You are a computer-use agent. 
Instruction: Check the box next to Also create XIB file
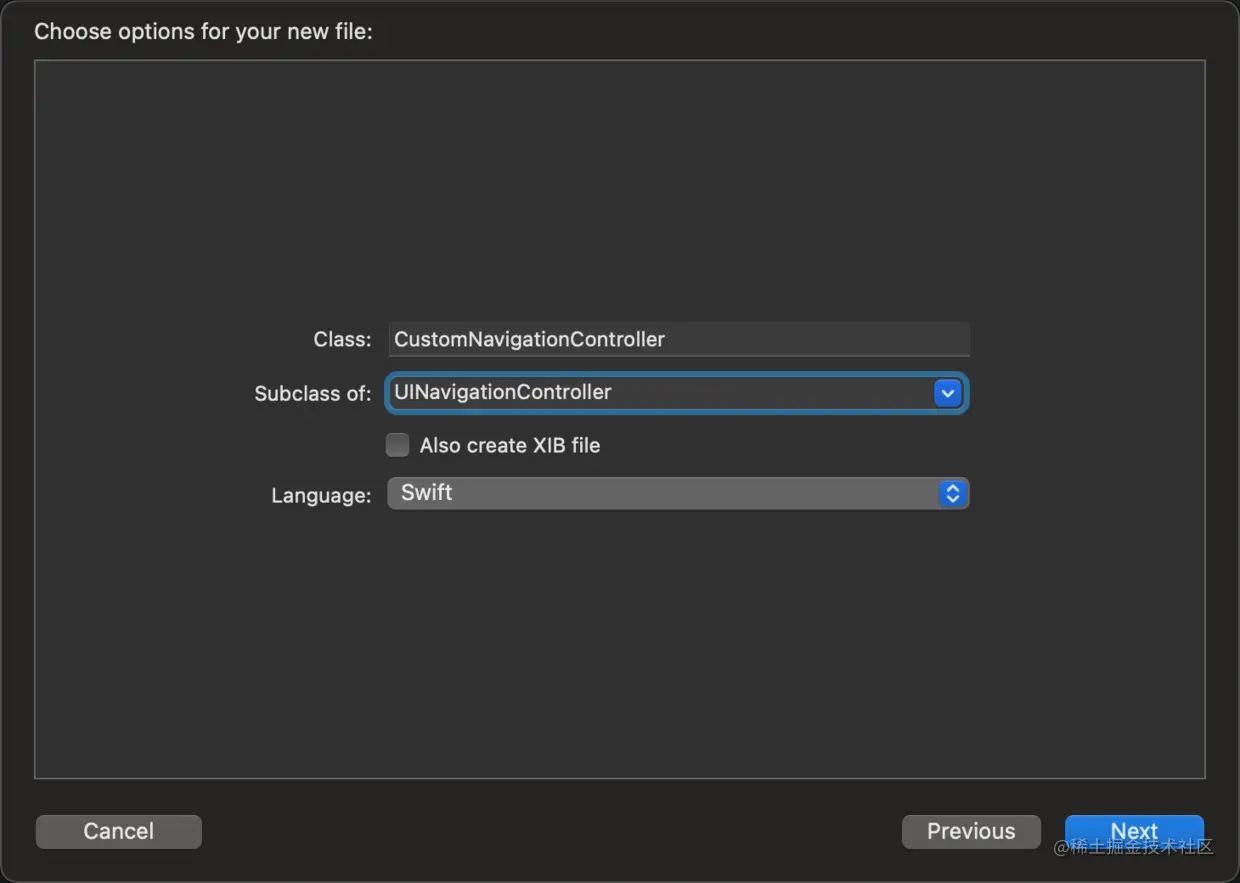tap(397, 444)
